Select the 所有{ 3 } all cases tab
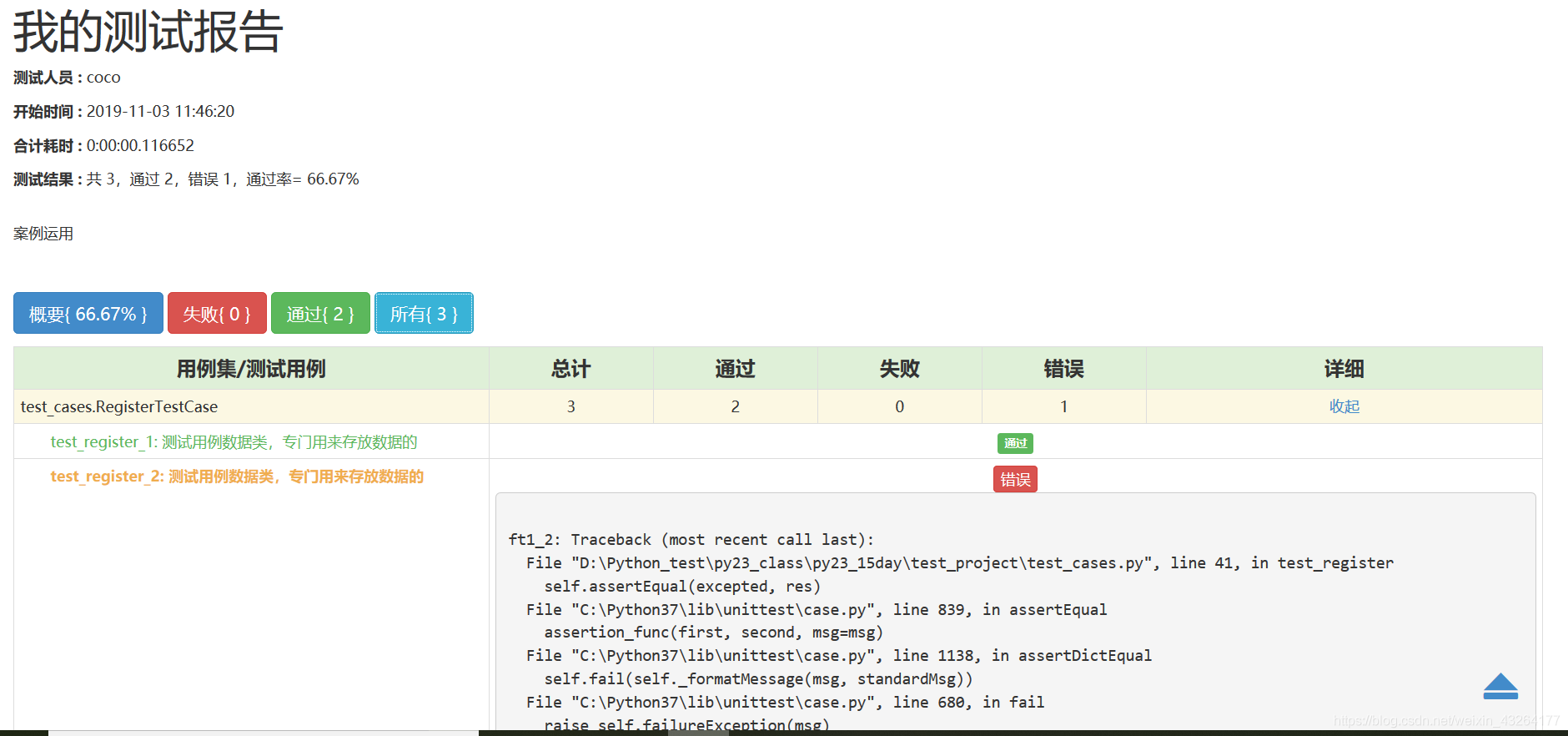Image resolution: width=1568 pixels, height=736 pixels. pyautogui.click(x=424, y=314)
